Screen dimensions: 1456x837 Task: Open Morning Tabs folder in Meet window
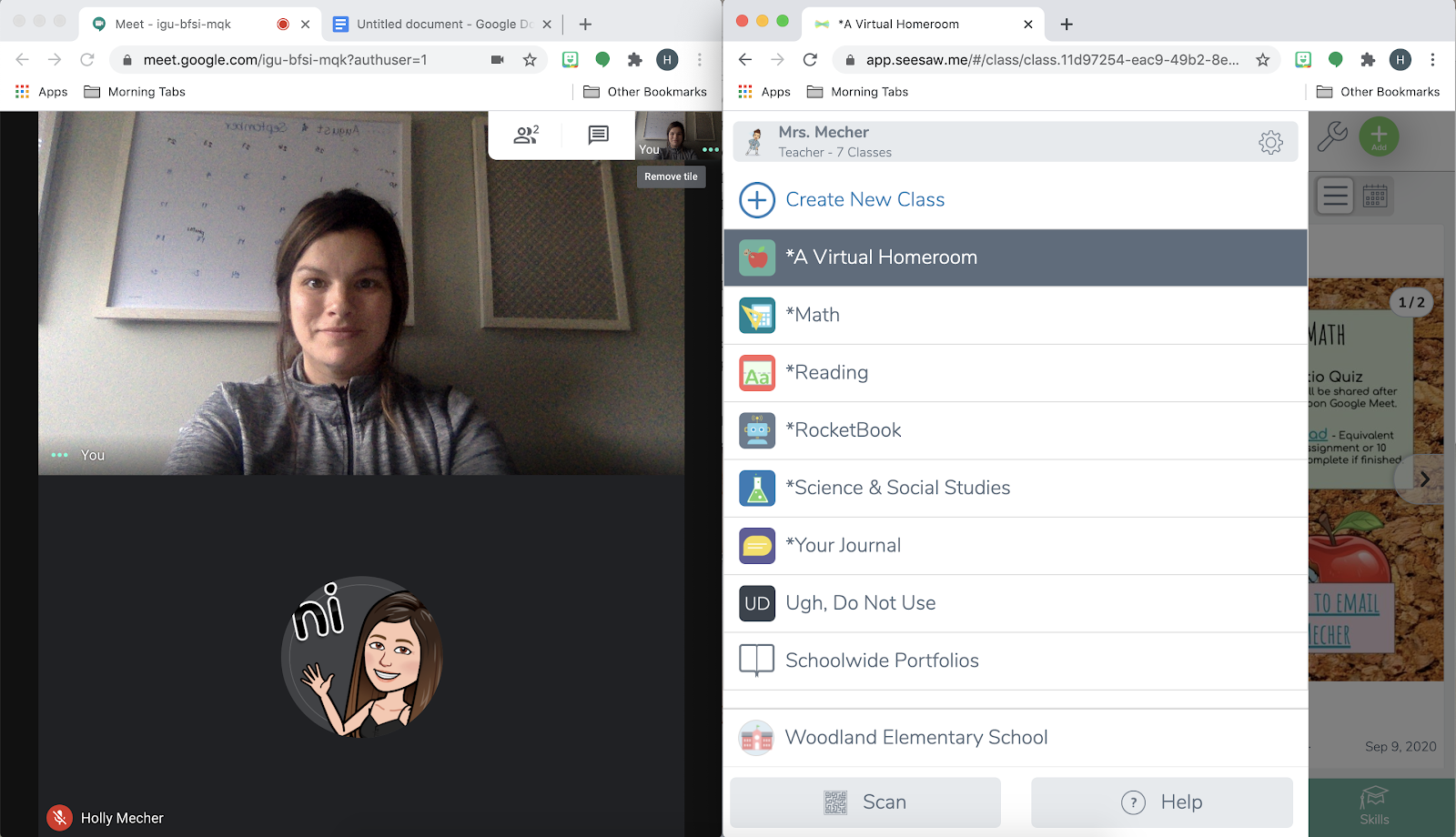tap(135, 92)
